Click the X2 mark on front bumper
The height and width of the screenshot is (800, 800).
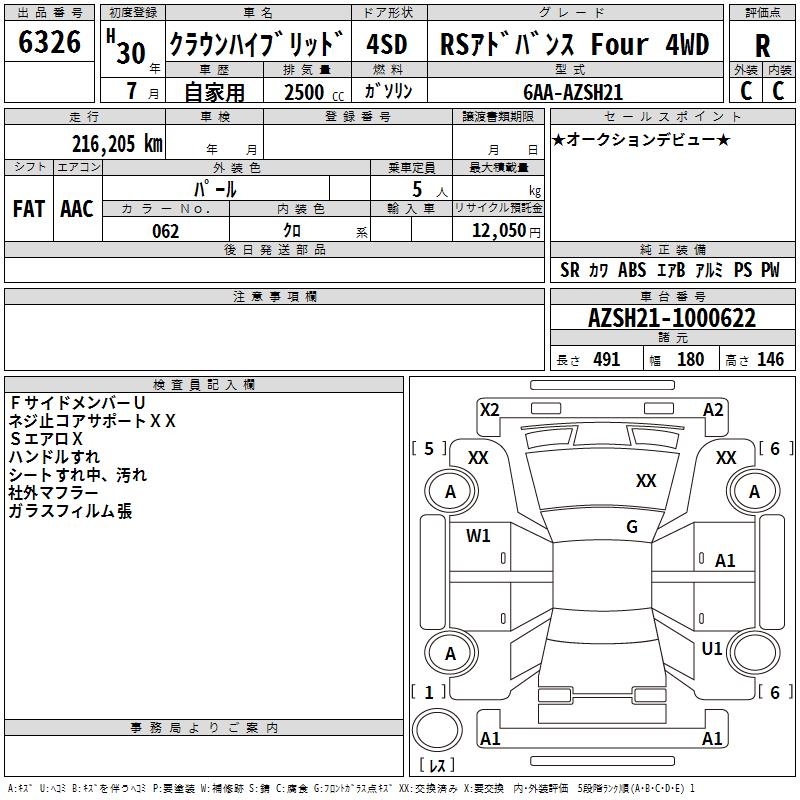click(489, 409)
